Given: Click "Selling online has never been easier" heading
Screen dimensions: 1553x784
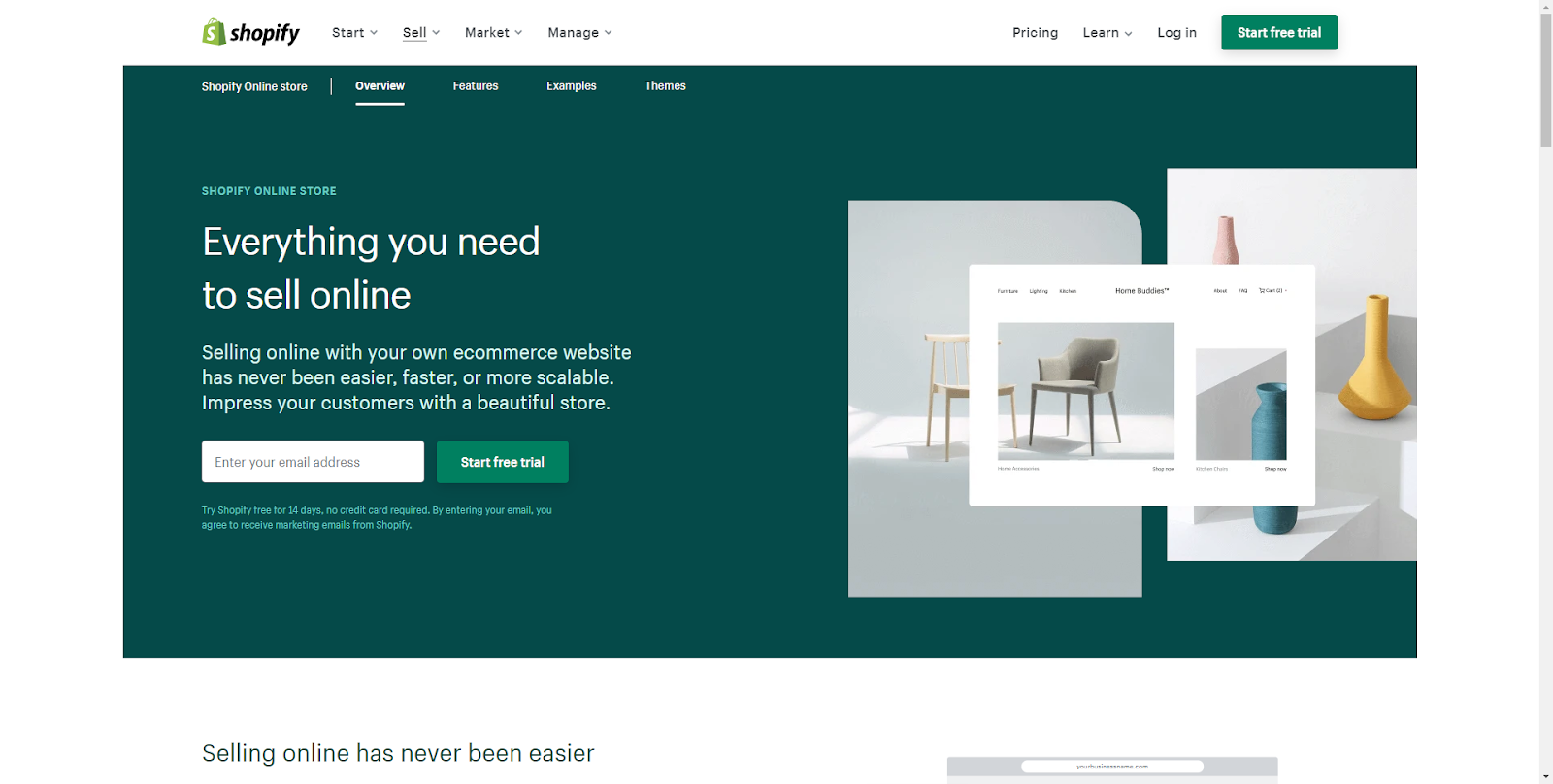Looking at the screenshot, I should click(398, 753).
